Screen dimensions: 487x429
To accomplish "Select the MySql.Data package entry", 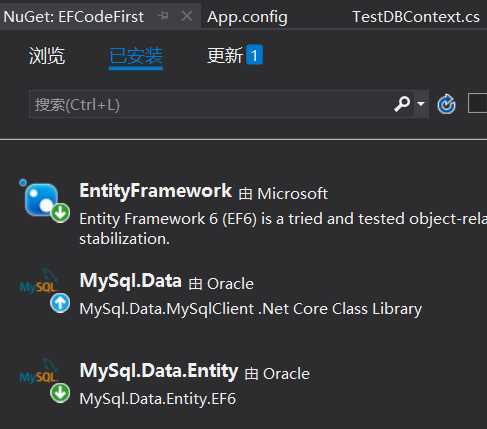I will coord(251,294).
